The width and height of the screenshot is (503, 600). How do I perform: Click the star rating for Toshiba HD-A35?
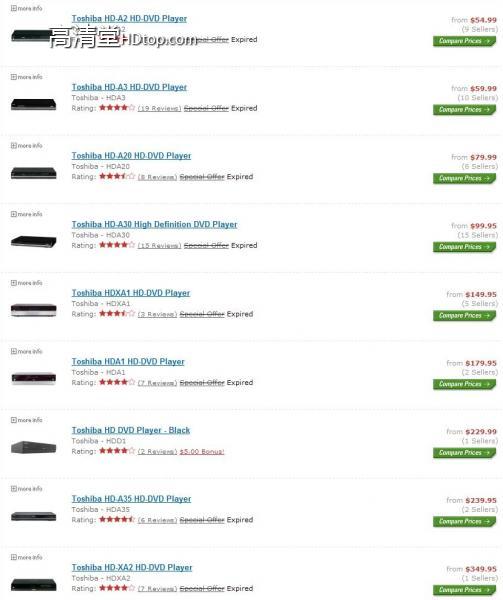click(117, 519)
